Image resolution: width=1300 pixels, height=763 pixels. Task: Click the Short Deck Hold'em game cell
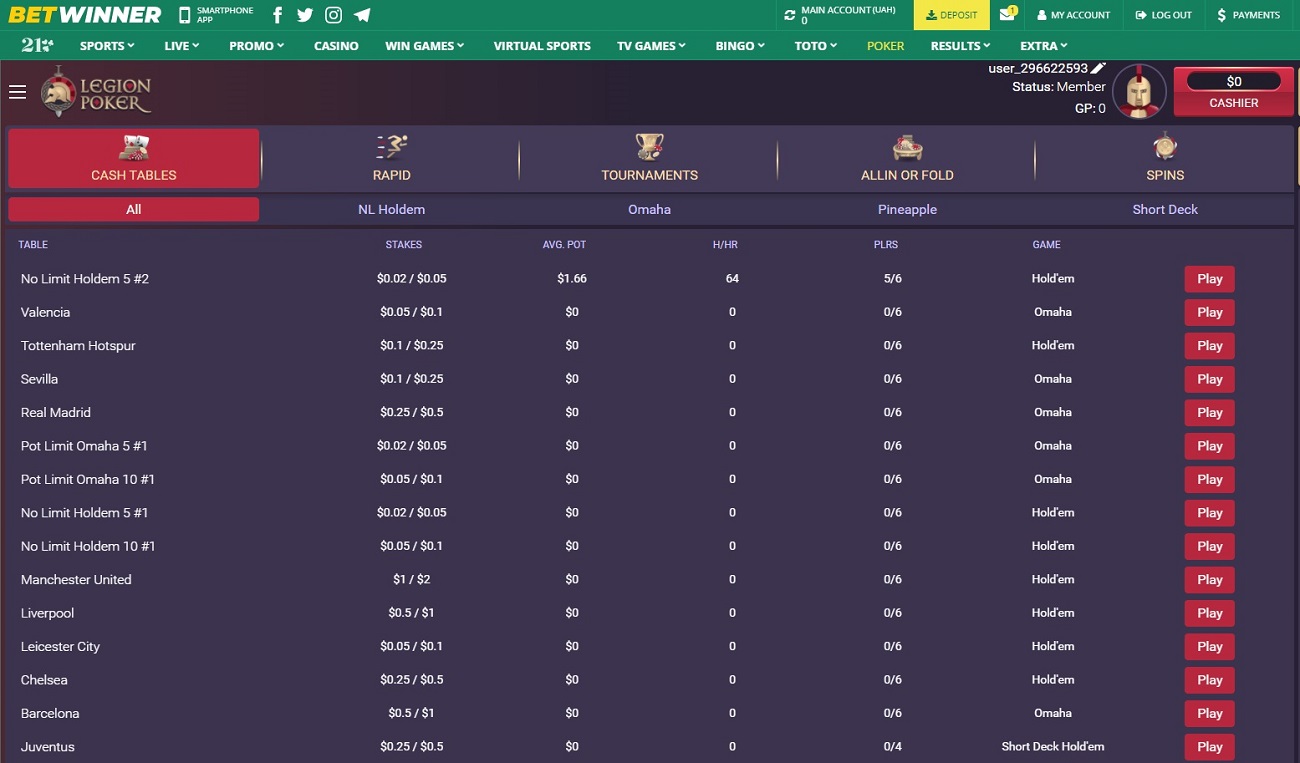coord(1053,747)
